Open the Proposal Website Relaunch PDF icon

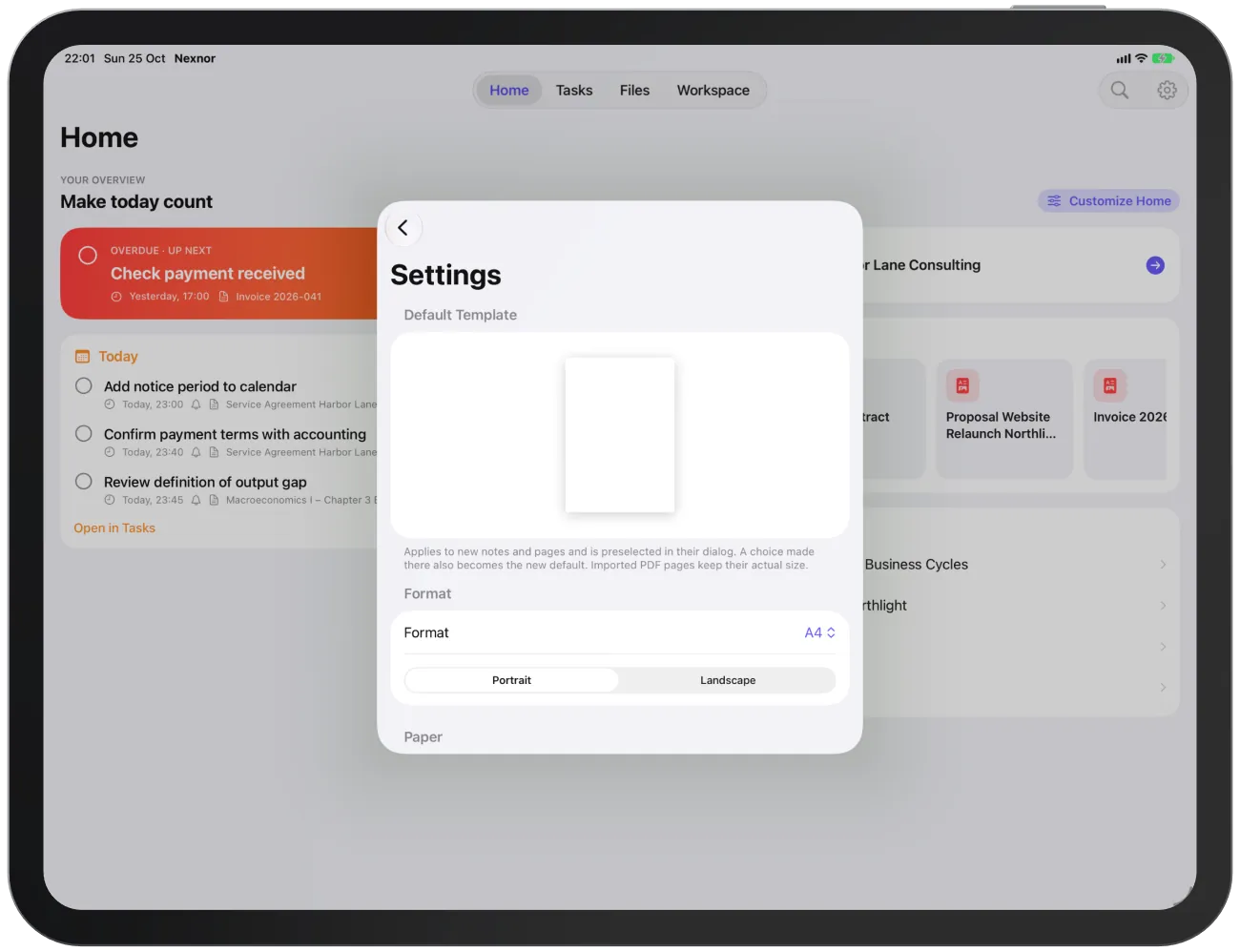(962, 385)
